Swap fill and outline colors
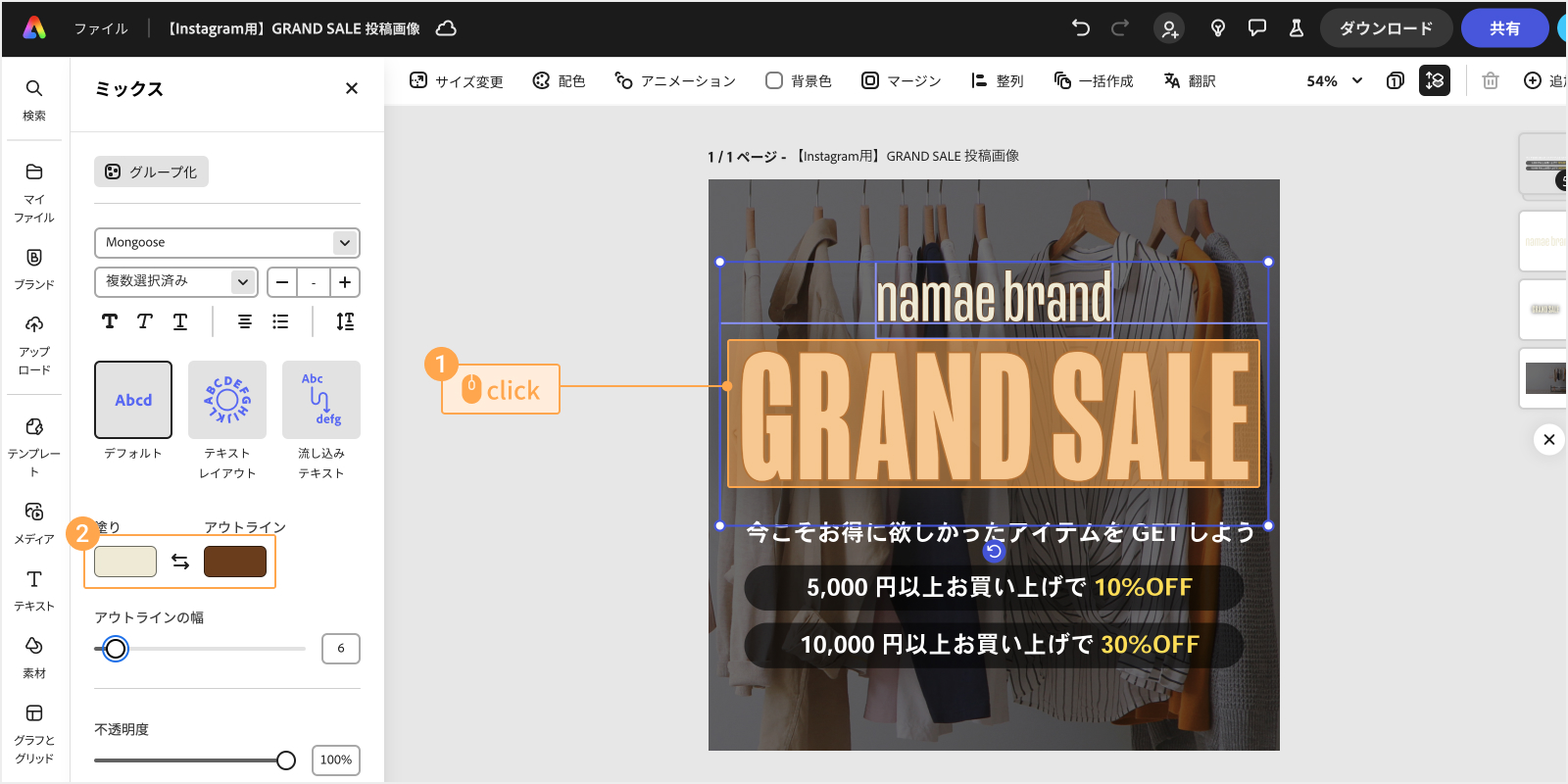The width and height of the screenshot is (1568, 784). tap(180, 562)
